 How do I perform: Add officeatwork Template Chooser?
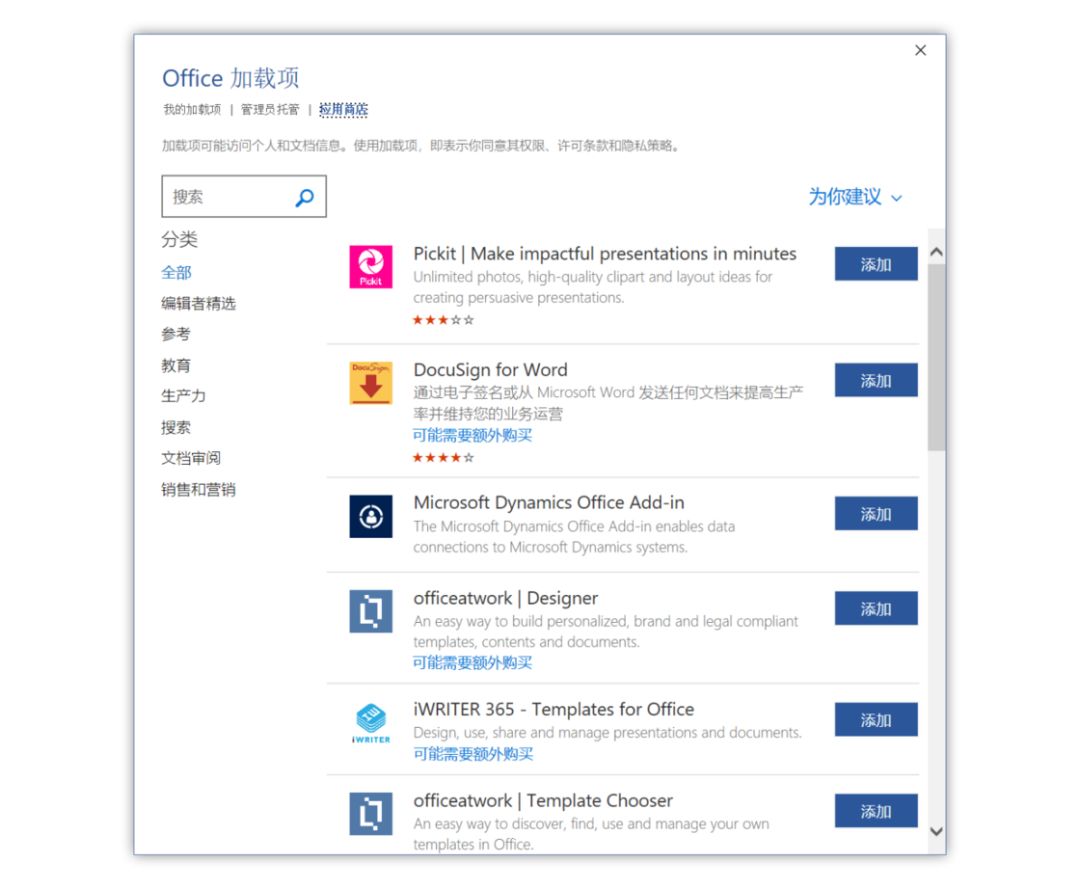click(x=876, y=810)
